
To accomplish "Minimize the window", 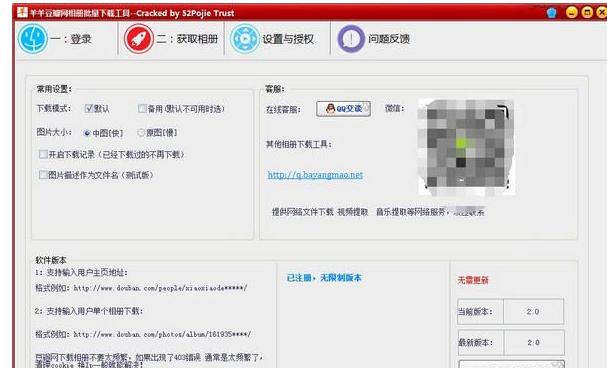I will click(572, 12).
